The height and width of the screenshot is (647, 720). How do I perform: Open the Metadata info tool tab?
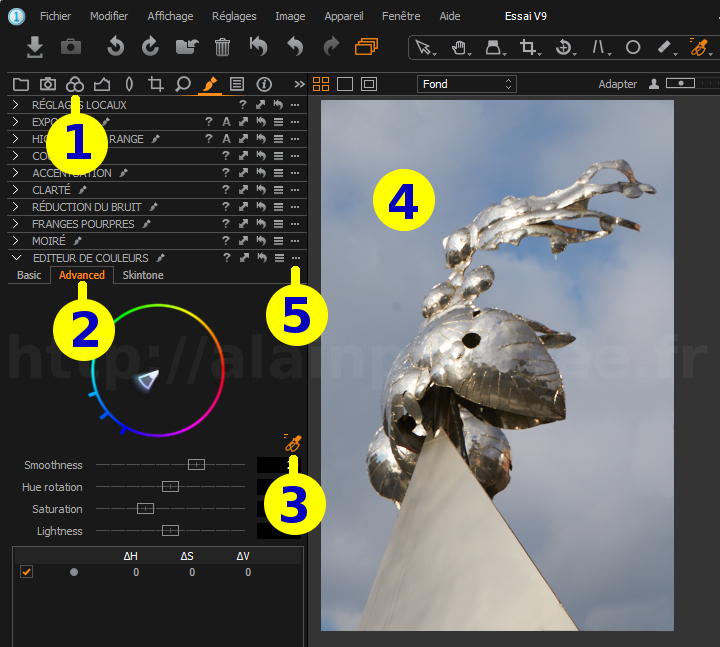pos(264,84)
